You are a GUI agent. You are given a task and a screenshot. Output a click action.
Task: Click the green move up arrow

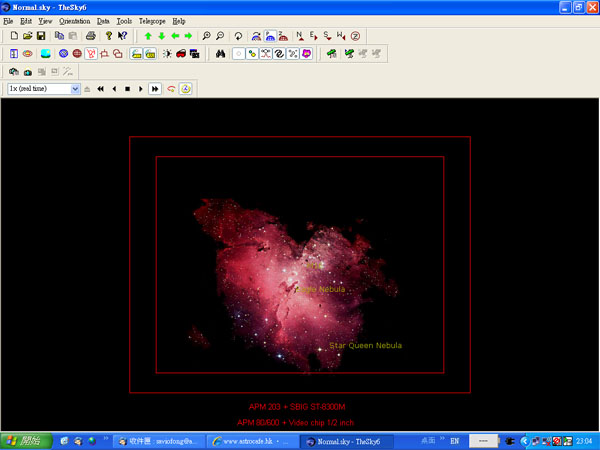148,36
